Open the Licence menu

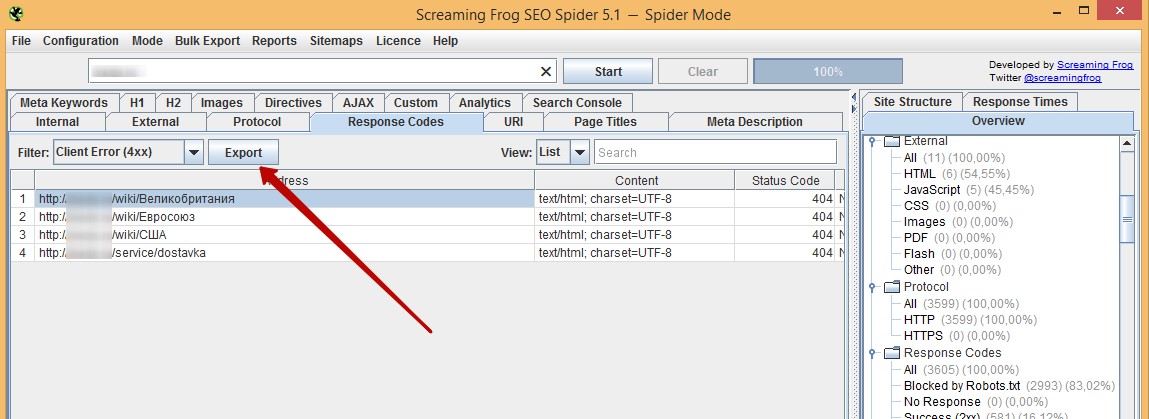(398, 41)
